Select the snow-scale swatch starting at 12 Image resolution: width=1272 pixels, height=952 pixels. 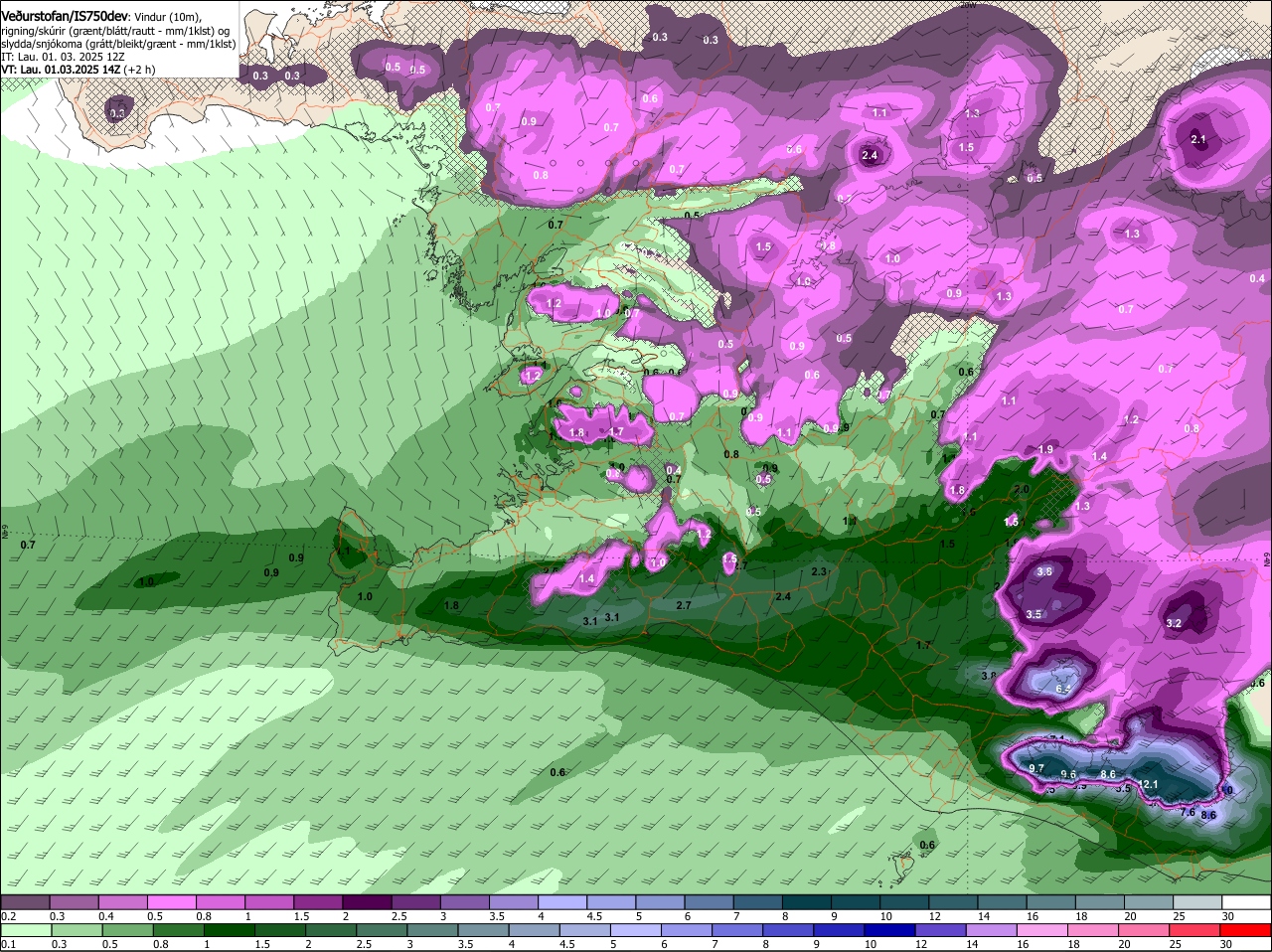coord(953,901)
